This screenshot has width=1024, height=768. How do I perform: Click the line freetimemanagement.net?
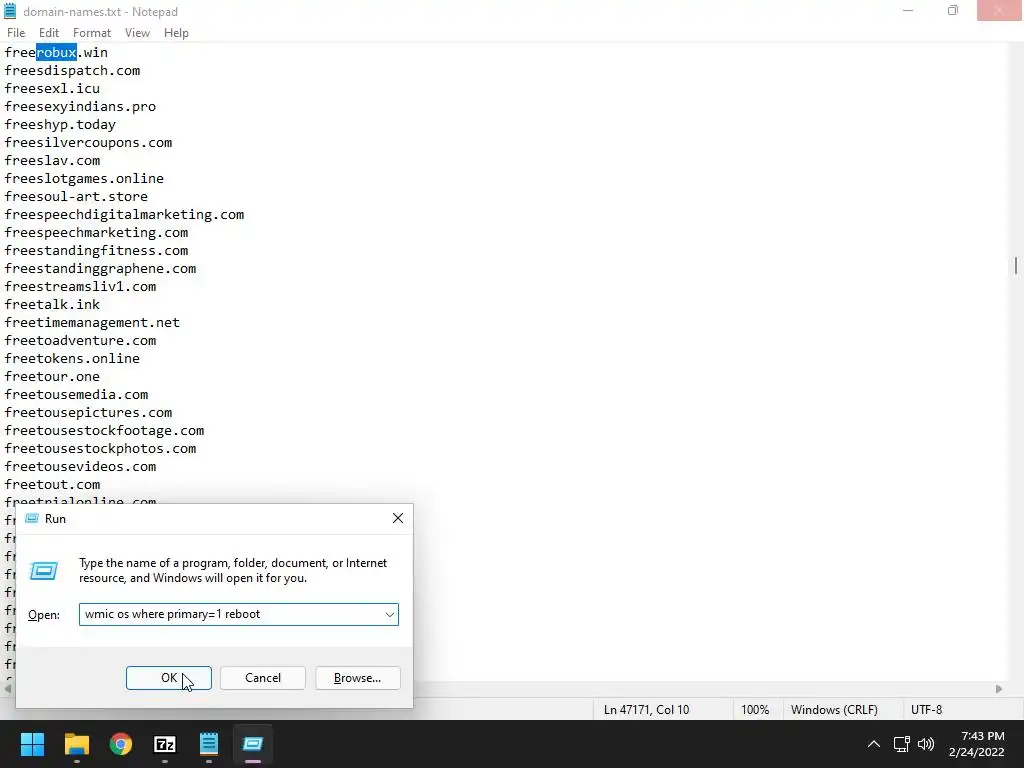pos(92,323)
